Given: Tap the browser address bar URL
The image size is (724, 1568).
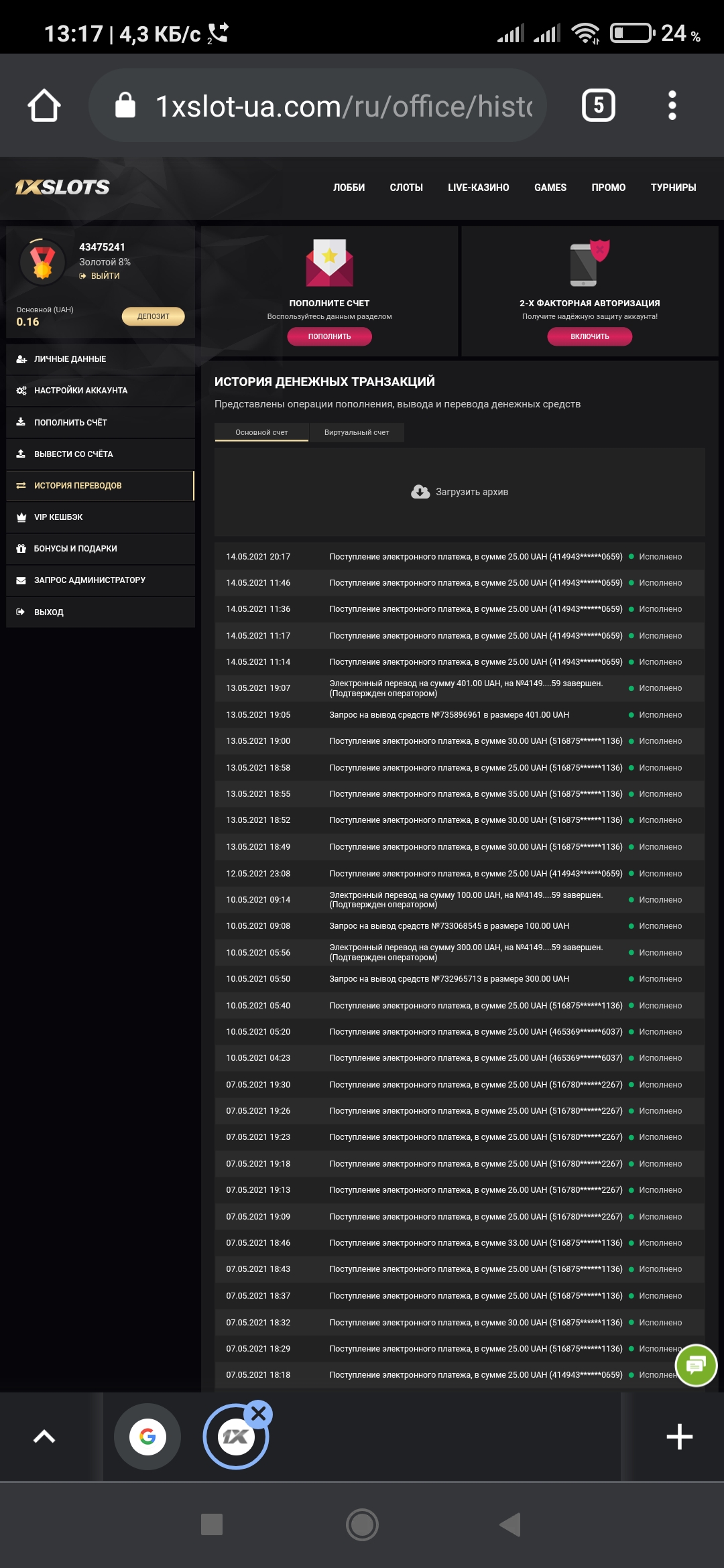Looking at the screenshot, I should (343, 106).
